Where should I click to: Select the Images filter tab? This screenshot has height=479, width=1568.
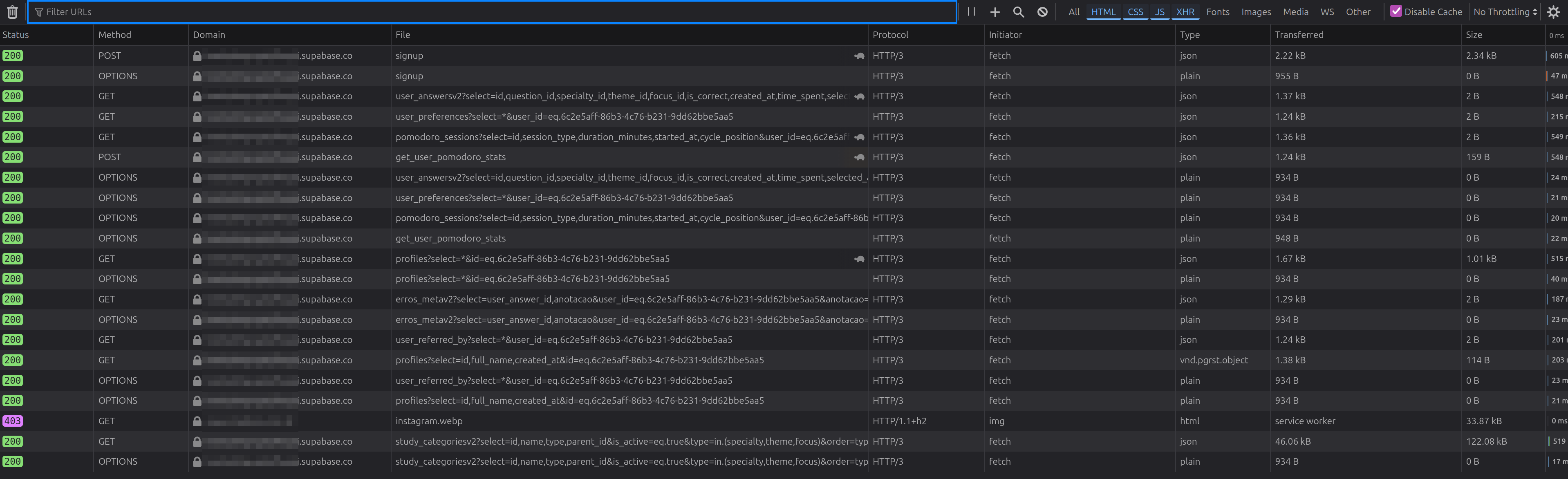1256,12
